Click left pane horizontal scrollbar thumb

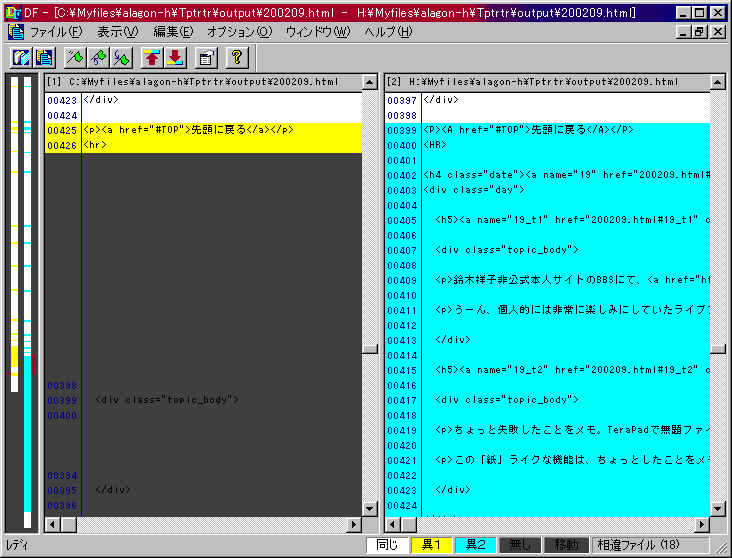[68, 525]
